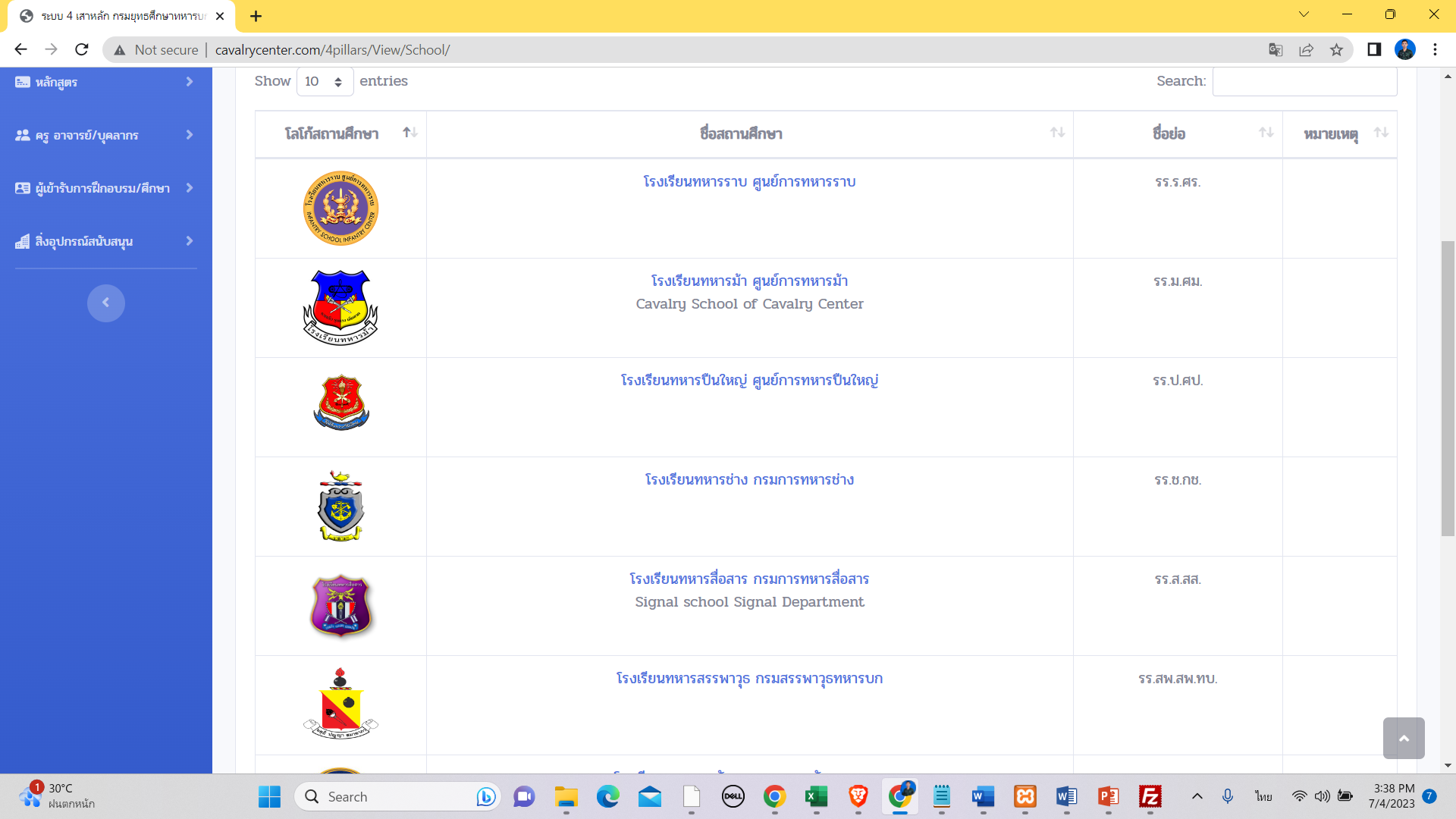The image size is (1456, 819).
Task: Open FileZilla from the taskbar
Action: (1150, 796)
